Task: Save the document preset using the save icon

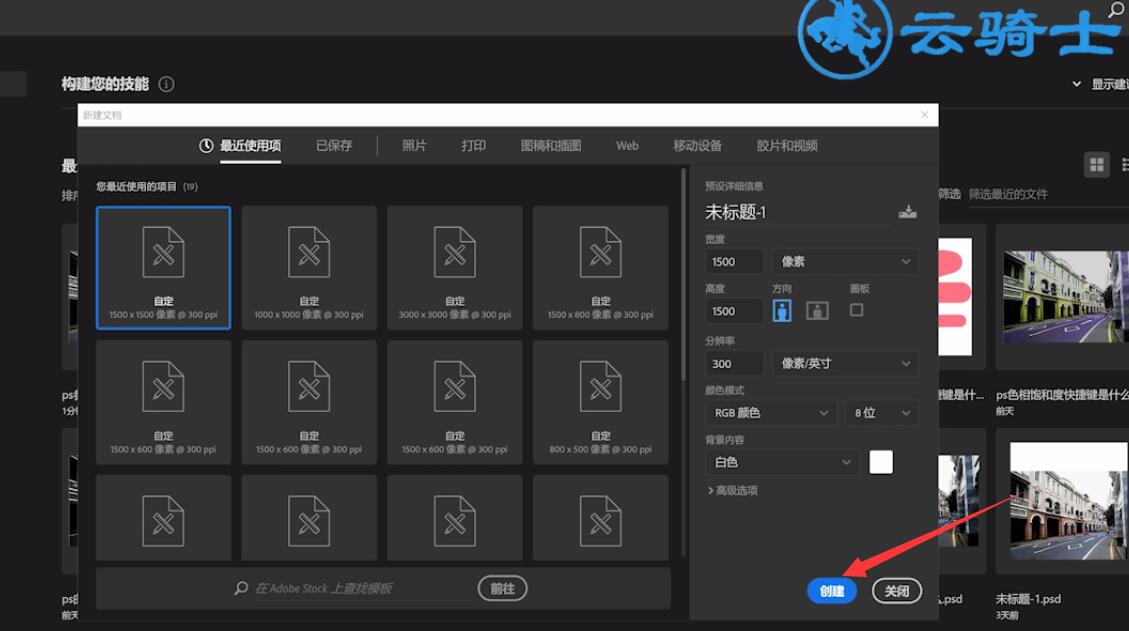Action: [907, 212]
